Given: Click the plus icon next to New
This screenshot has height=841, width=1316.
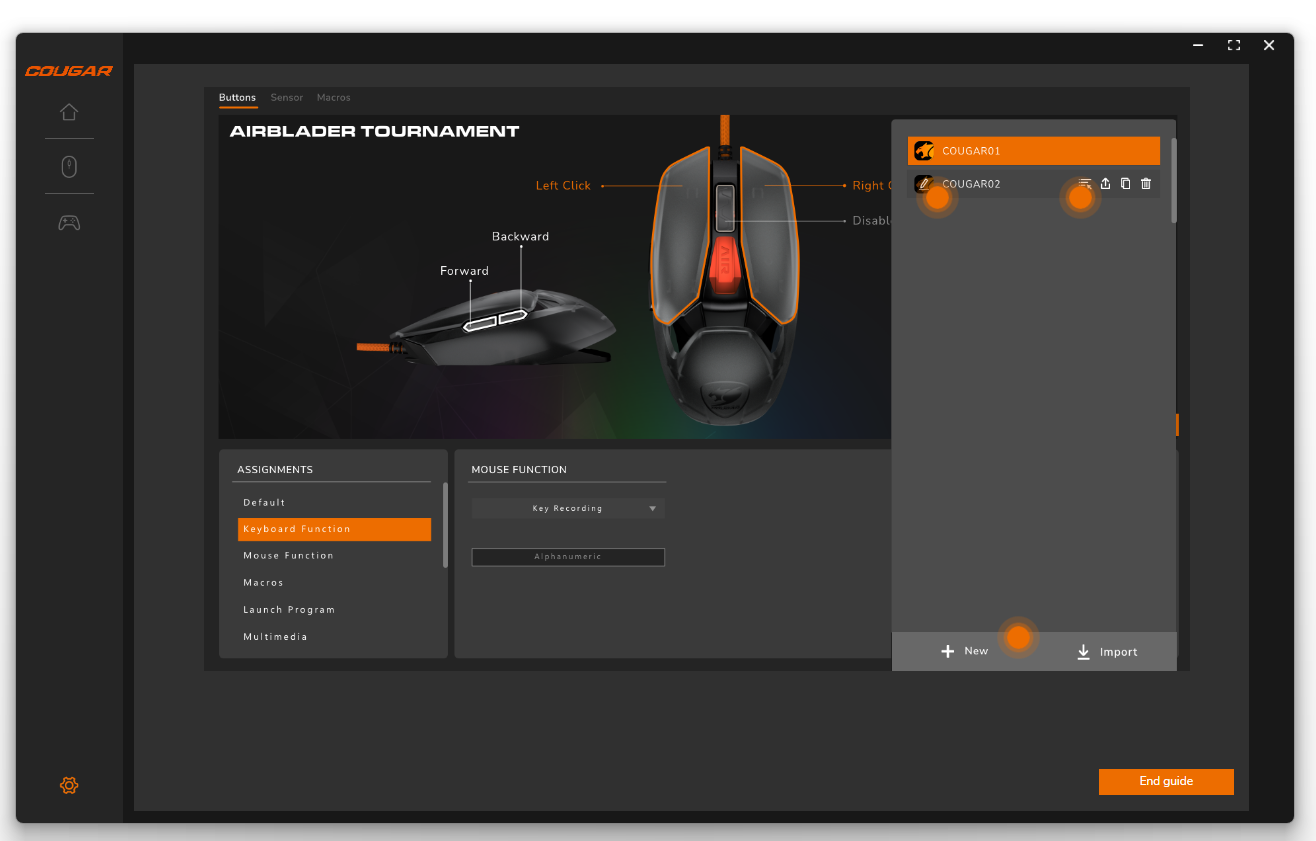Looking at the screenshot, I should (x=948, y=652).
